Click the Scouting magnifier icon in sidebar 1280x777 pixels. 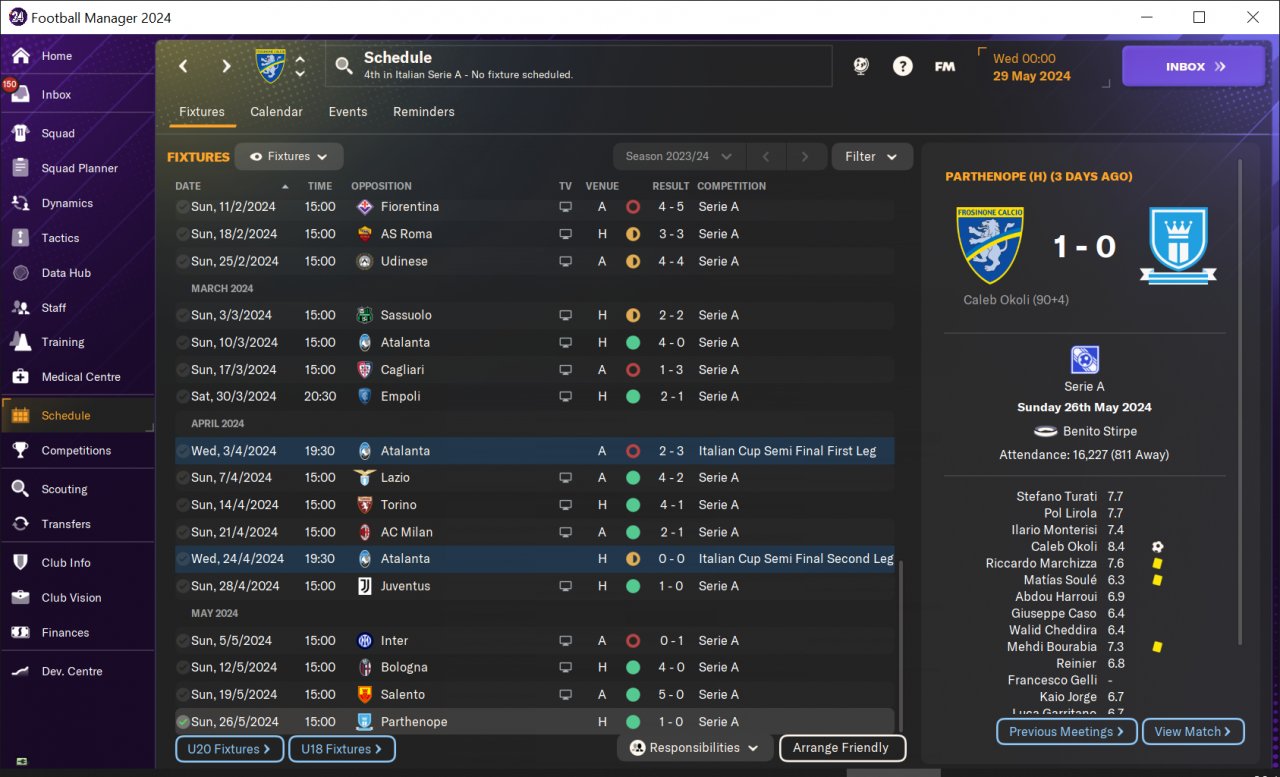(20, 489)
